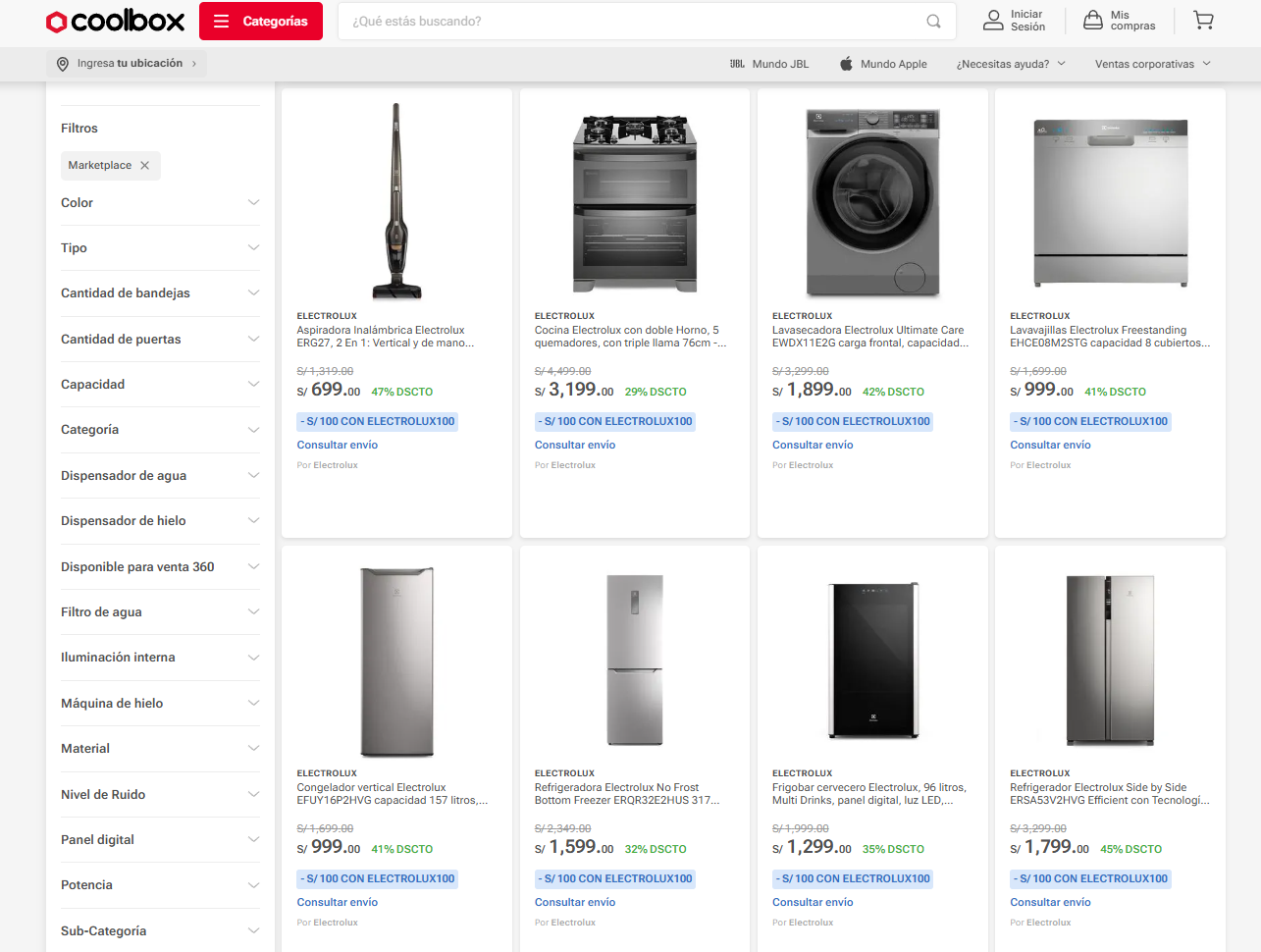
Task: Click Consultar envío for the Frigobar
Action: tap(813, 903)
